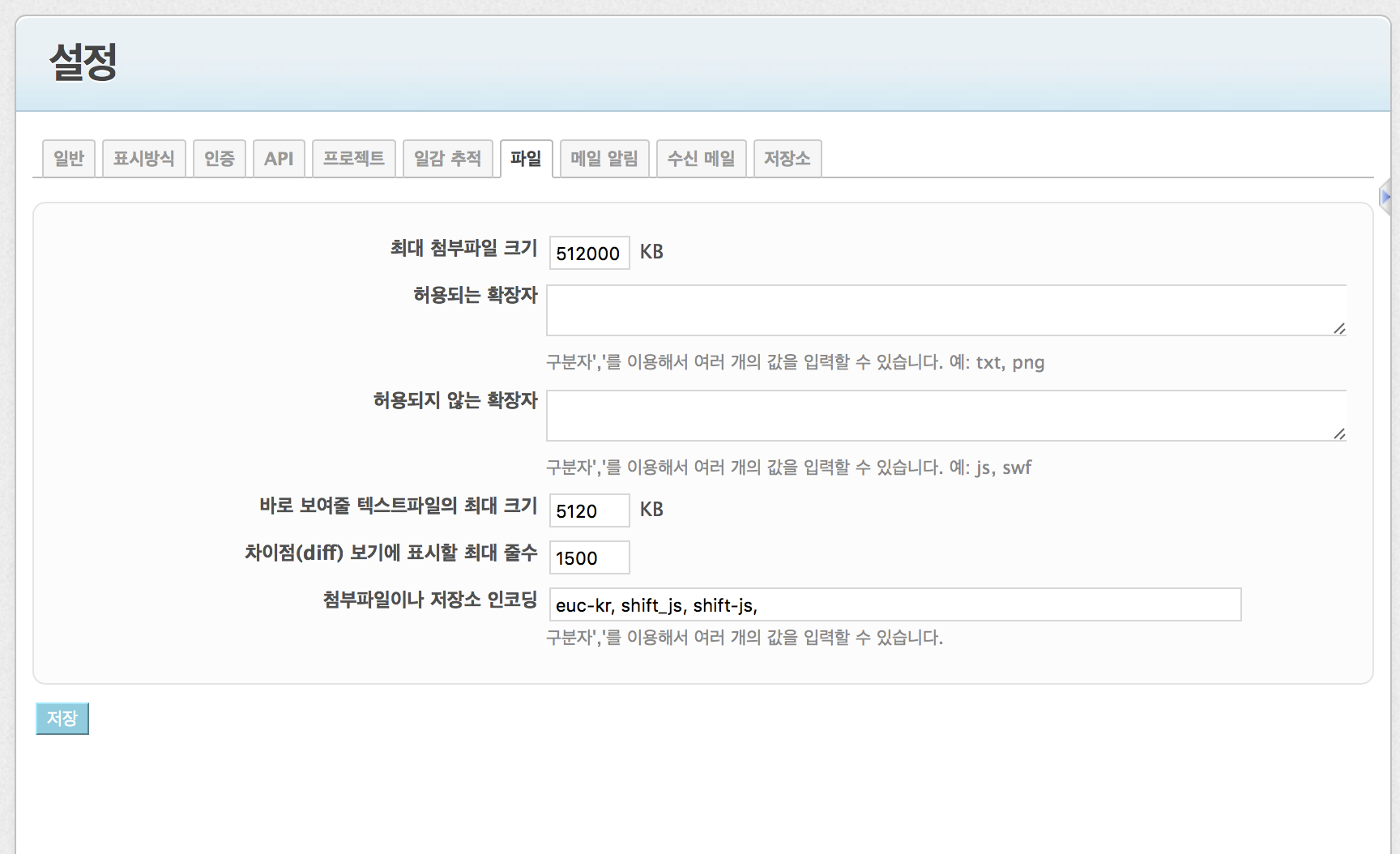Switch to the 표시방식 tab
The width and height of the screenshot is (1400, 854).
(x=143, y=159)
